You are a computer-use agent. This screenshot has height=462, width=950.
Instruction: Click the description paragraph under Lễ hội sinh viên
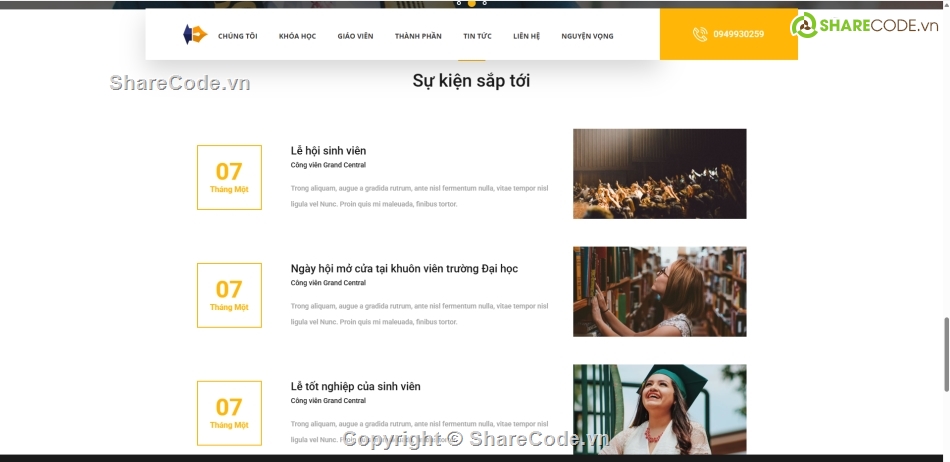pos(419,196)
